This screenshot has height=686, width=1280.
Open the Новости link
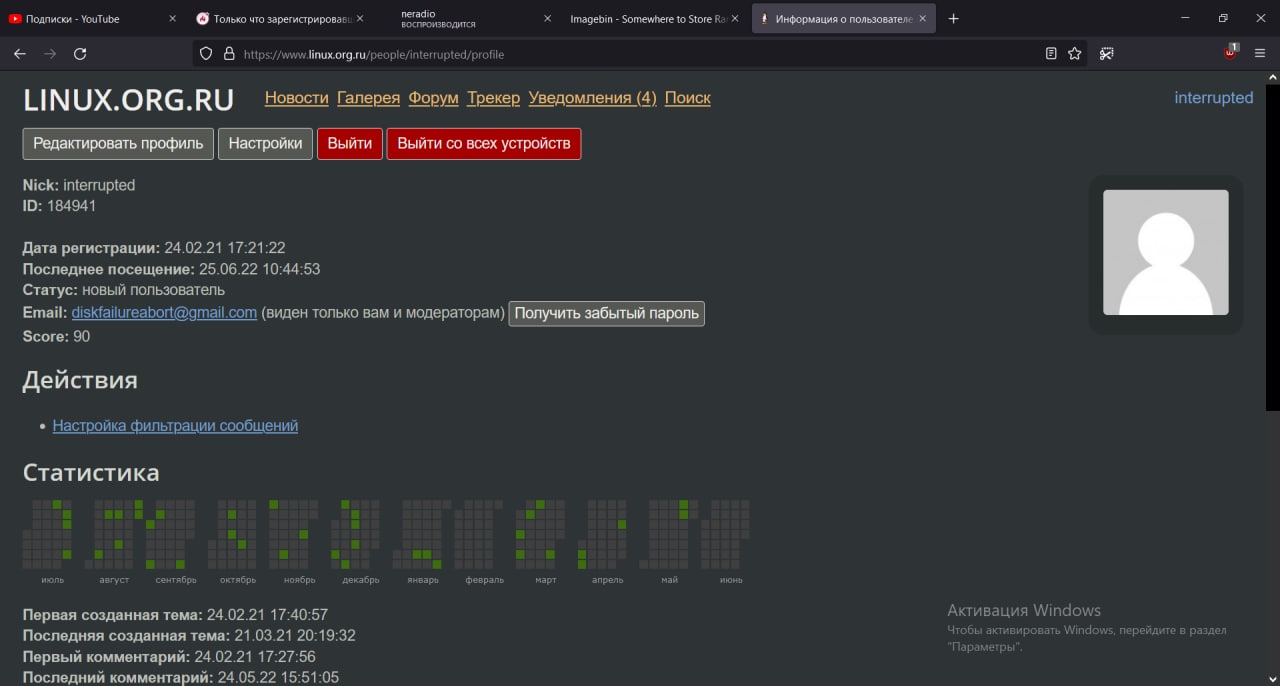pyautogui.click(x=297, y=98)
